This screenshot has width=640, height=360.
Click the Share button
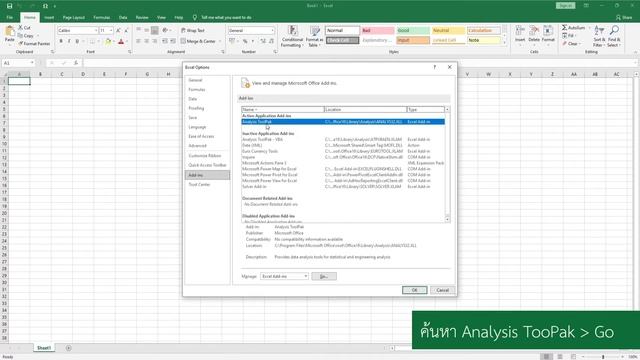tap(624, 18)
